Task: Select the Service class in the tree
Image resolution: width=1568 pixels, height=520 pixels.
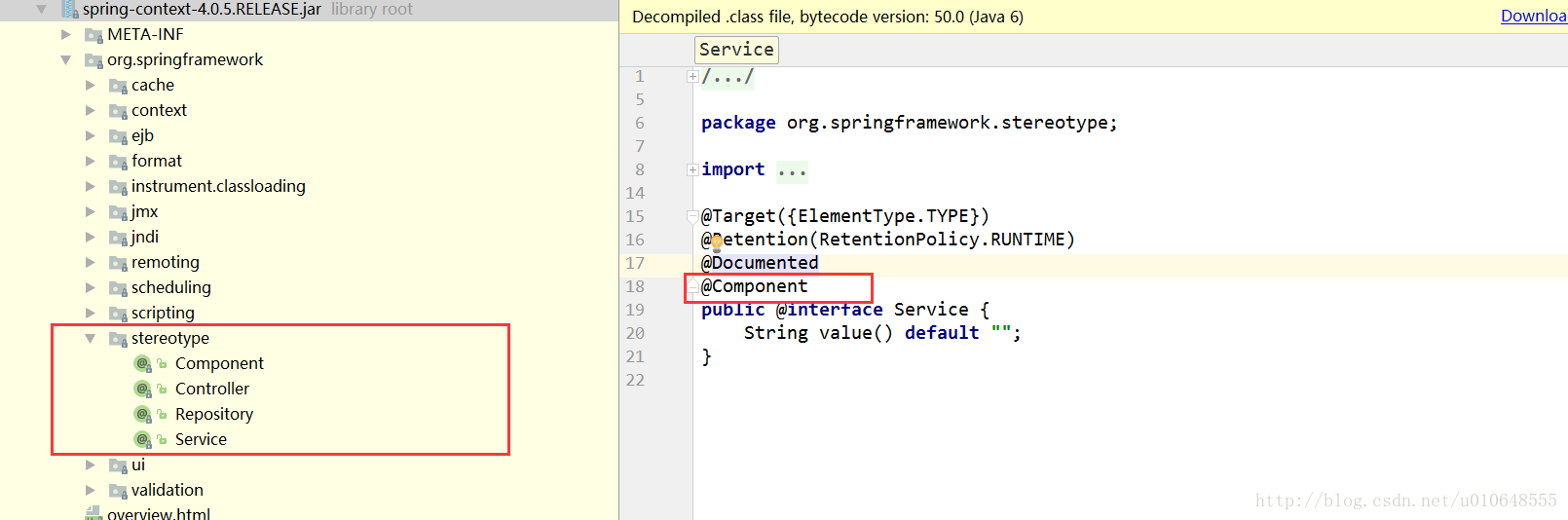Action: tap(201, 439)
